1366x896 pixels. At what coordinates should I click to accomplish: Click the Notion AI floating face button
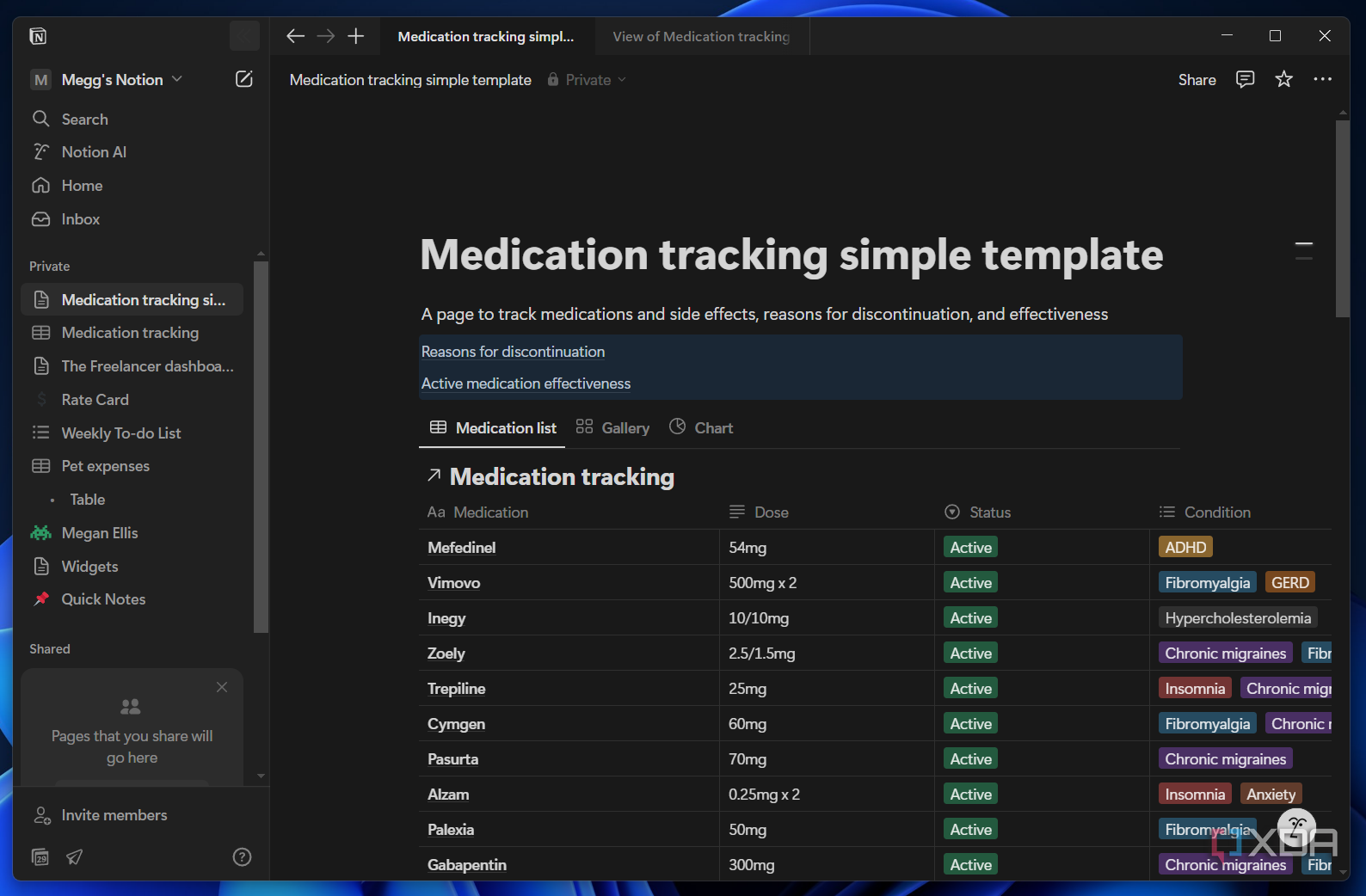tap(1297, 827)
